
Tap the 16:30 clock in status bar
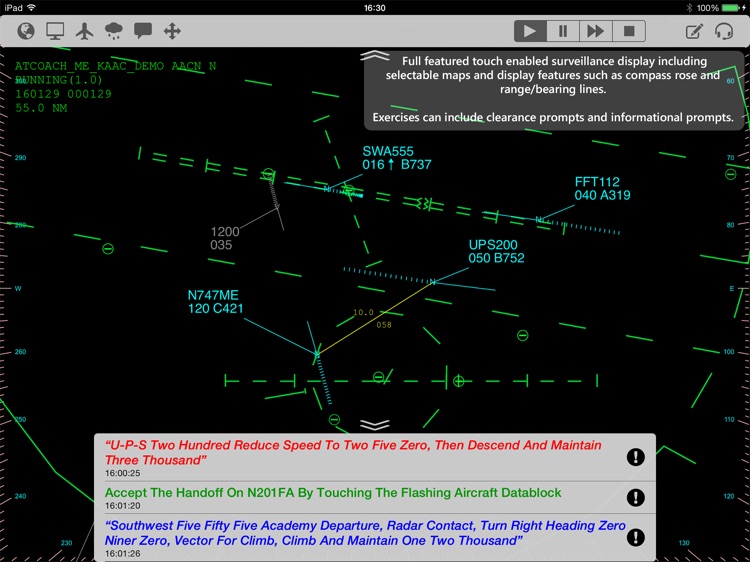coord(375,8)
